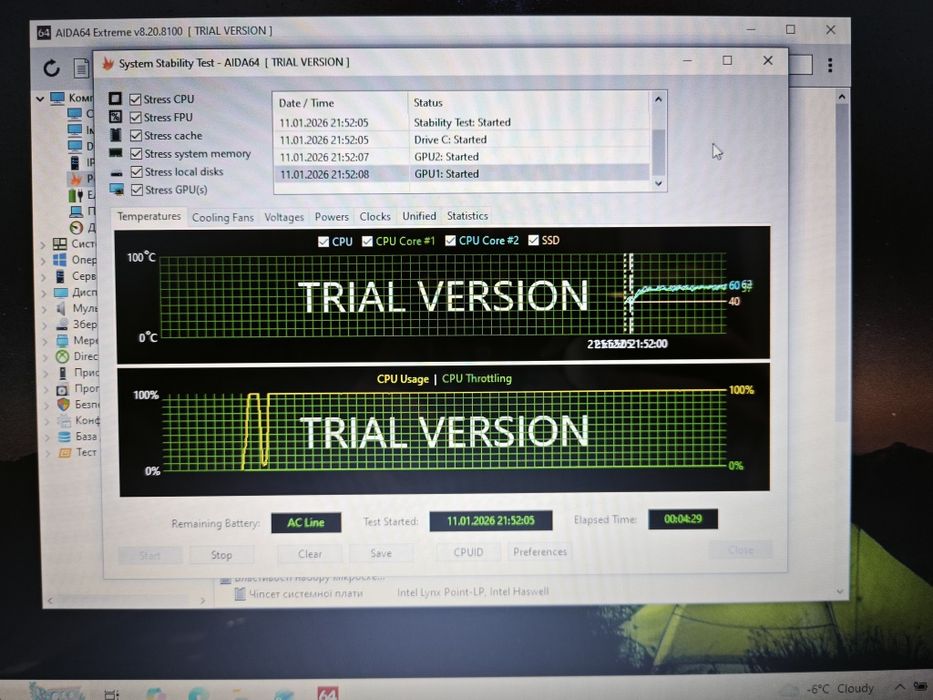
Task: Toggle the SSD graph checkbox
Action: coord(533,240)
